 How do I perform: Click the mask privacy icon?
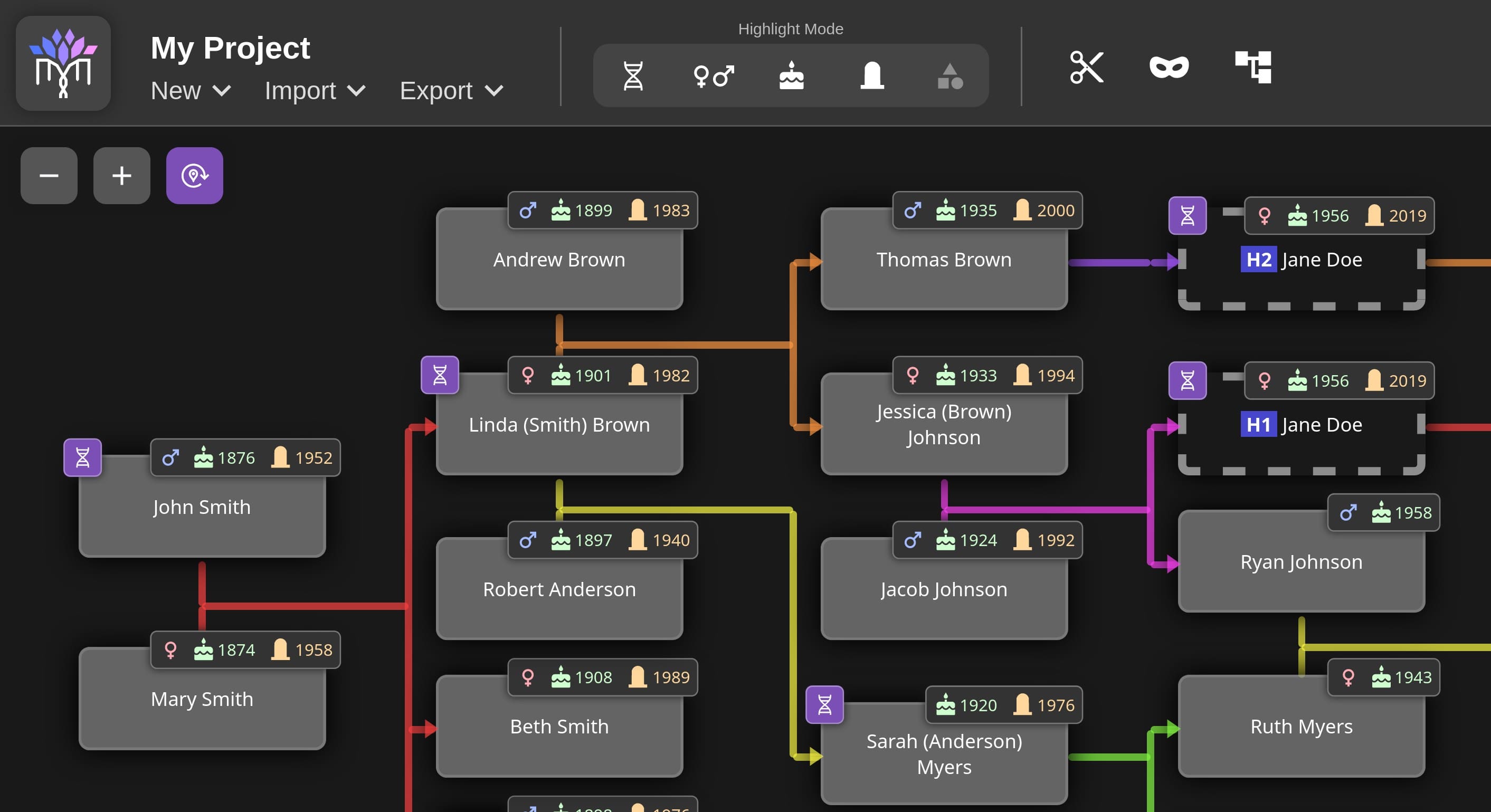pos(1169,68)
